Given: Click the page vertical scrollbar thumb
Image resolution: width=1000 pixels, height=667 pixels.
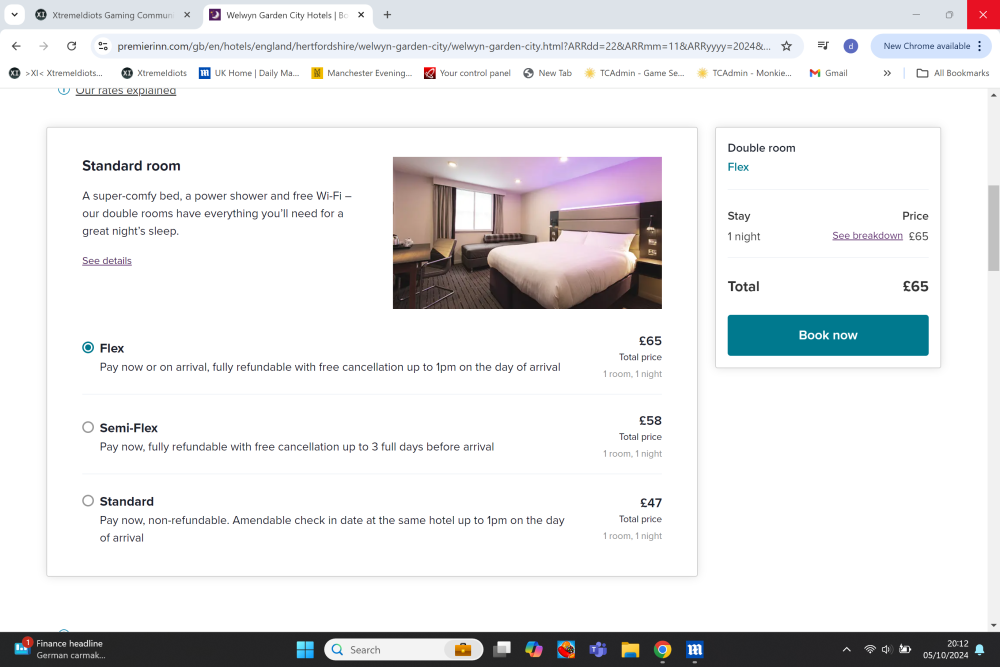Looking at the screenshot, I should click(x=994, y=228).
